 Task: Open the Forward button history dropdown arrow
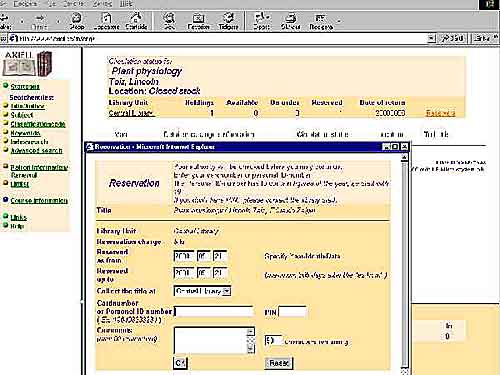pos(58,21)
